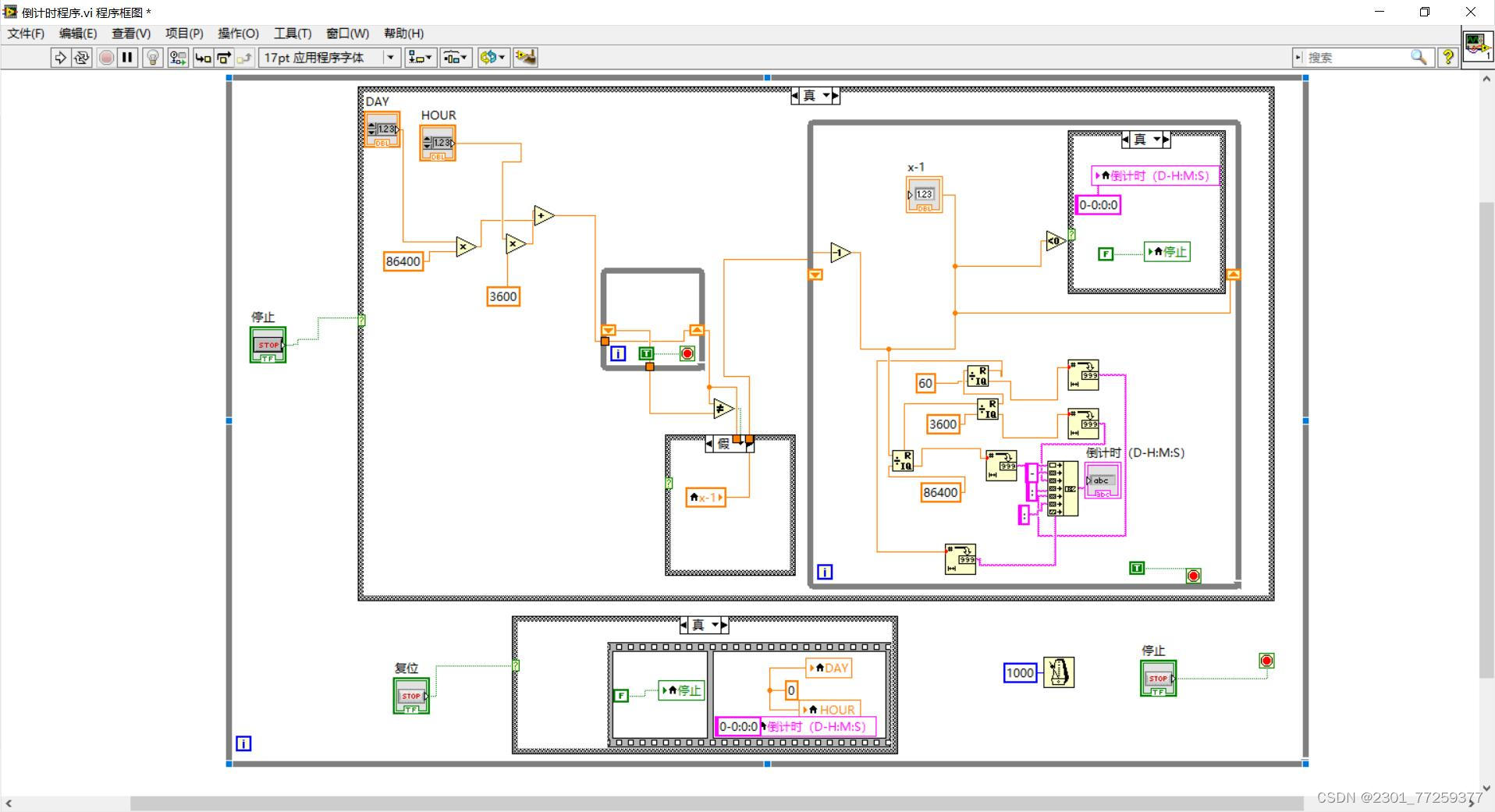Step into the next node

coord(203,58)
